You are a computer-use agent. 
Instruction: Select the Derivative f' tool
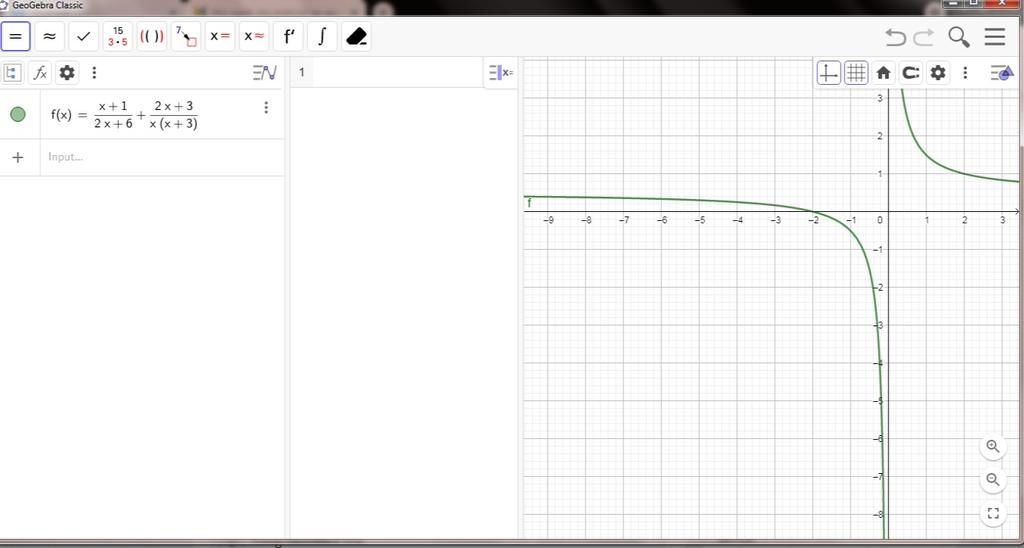pyautogui.click(x=288, y=37)
